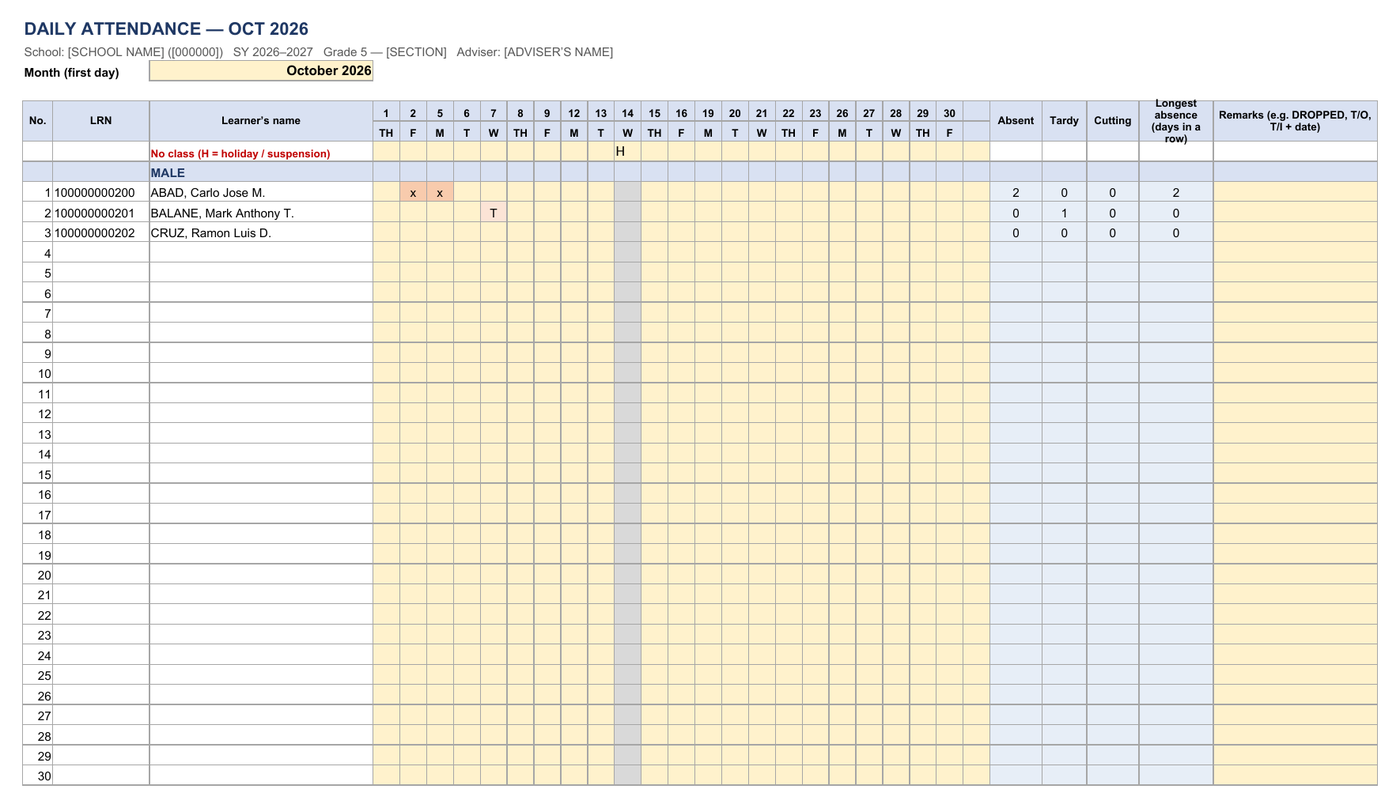
Task: Click the day 30 date header
Action: pos(949,113)
